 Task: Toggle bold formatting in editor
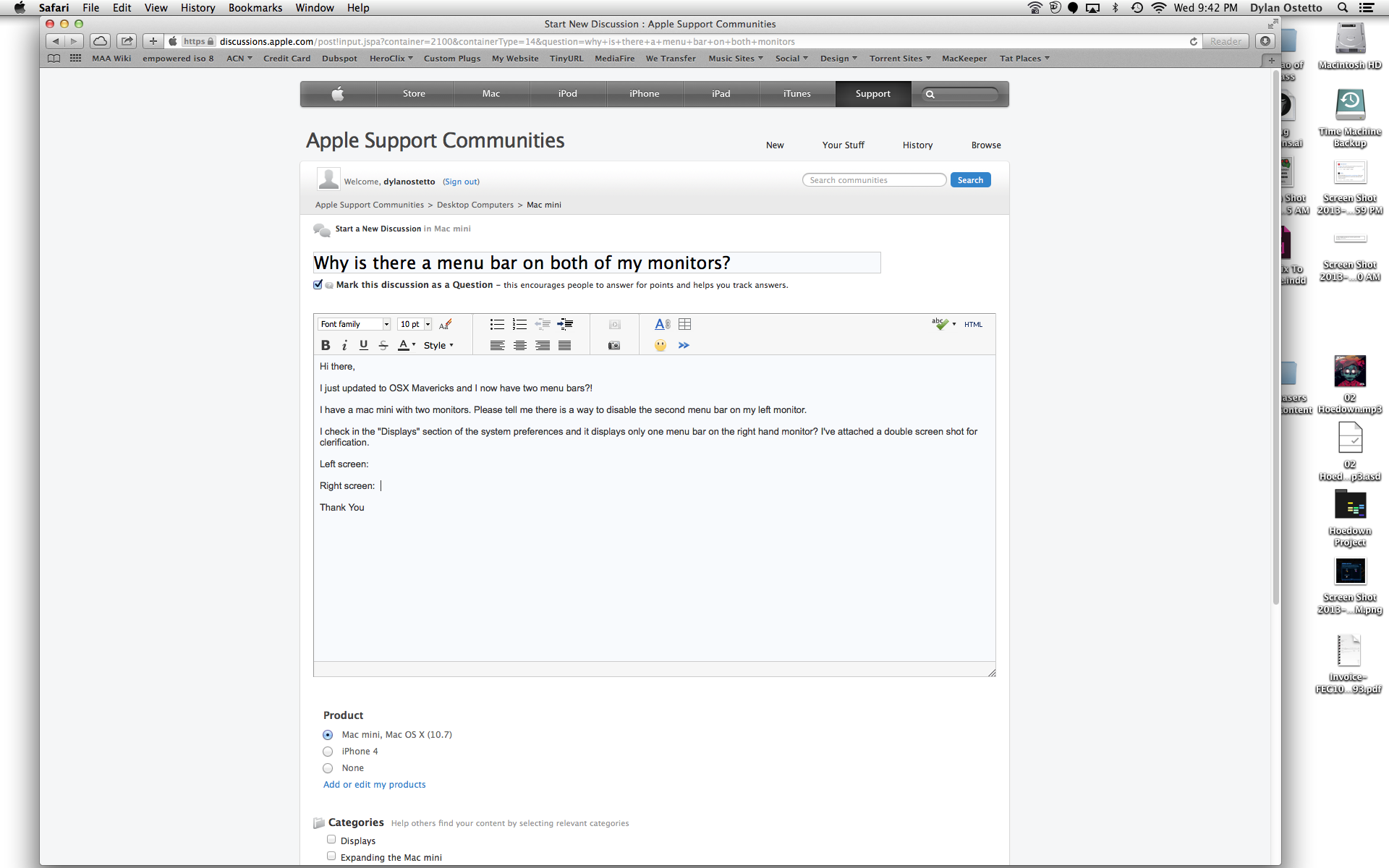click(x=326, y=345)
